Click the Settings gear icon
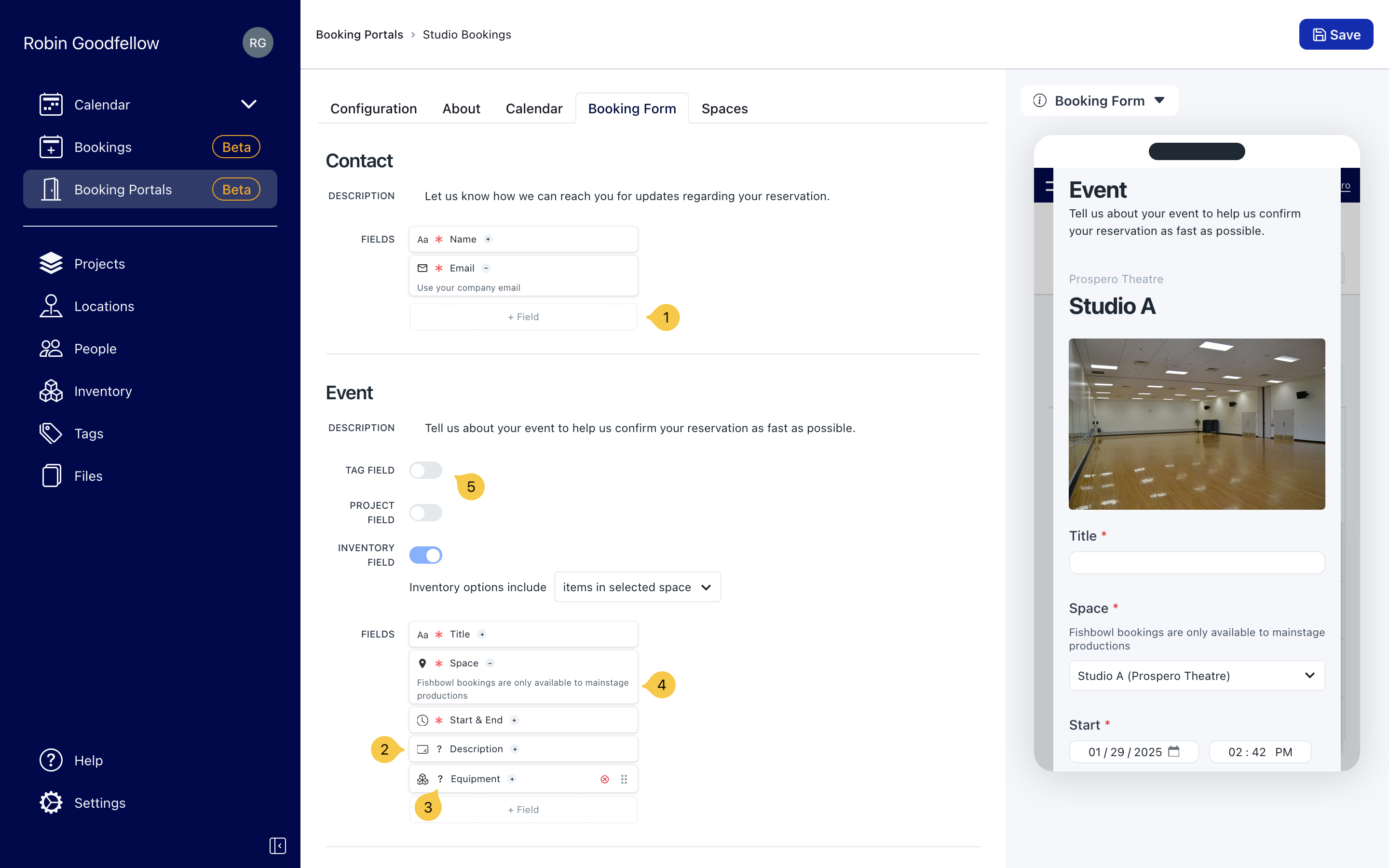Image resolution: width=1389 pixels, height=868 pixels. point(51,802)
